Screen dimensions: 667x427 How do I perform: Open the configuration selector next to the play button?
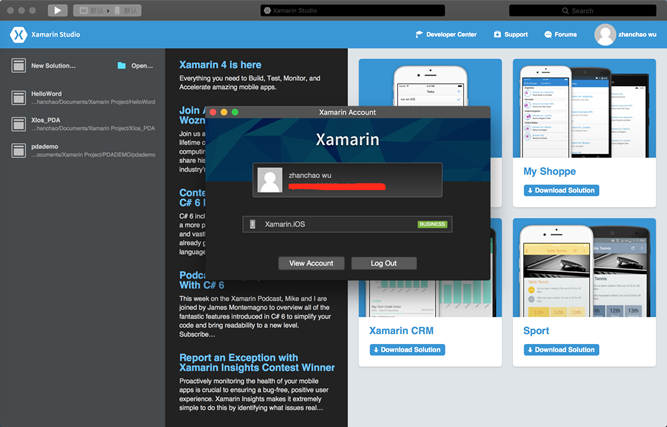[107, 10]
